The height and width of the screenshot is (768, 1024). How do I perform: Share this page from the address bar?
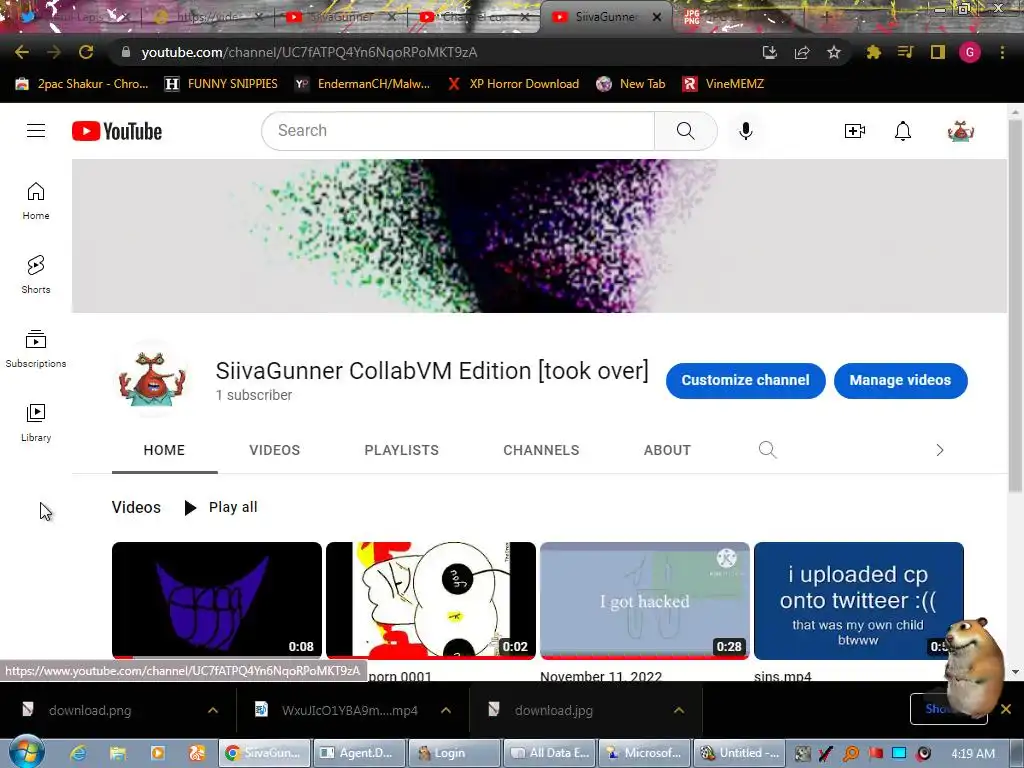click(802, 52)
